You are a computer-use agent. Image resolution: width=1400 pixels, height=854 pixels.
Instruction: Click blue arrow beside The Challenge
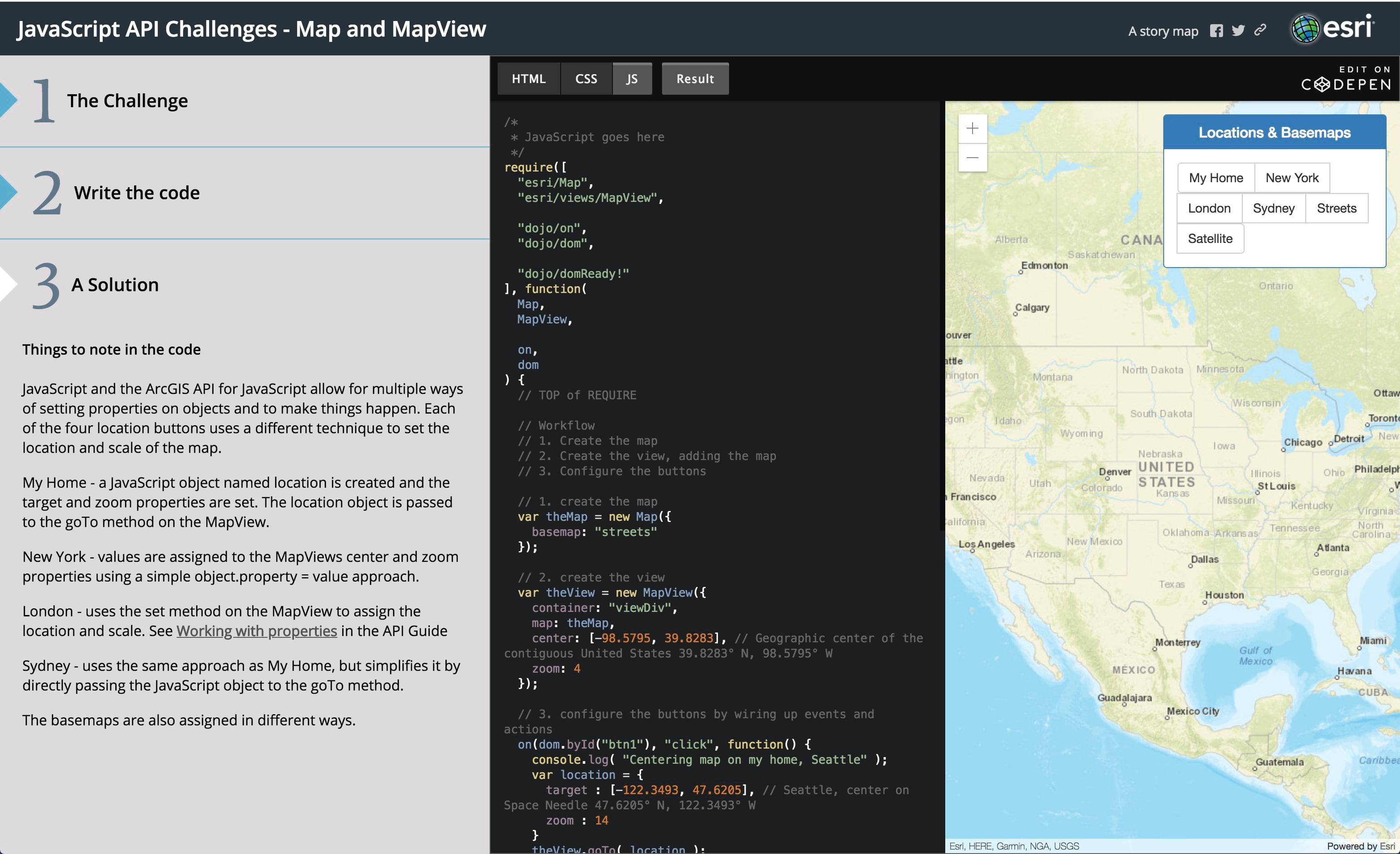[8, 100]
